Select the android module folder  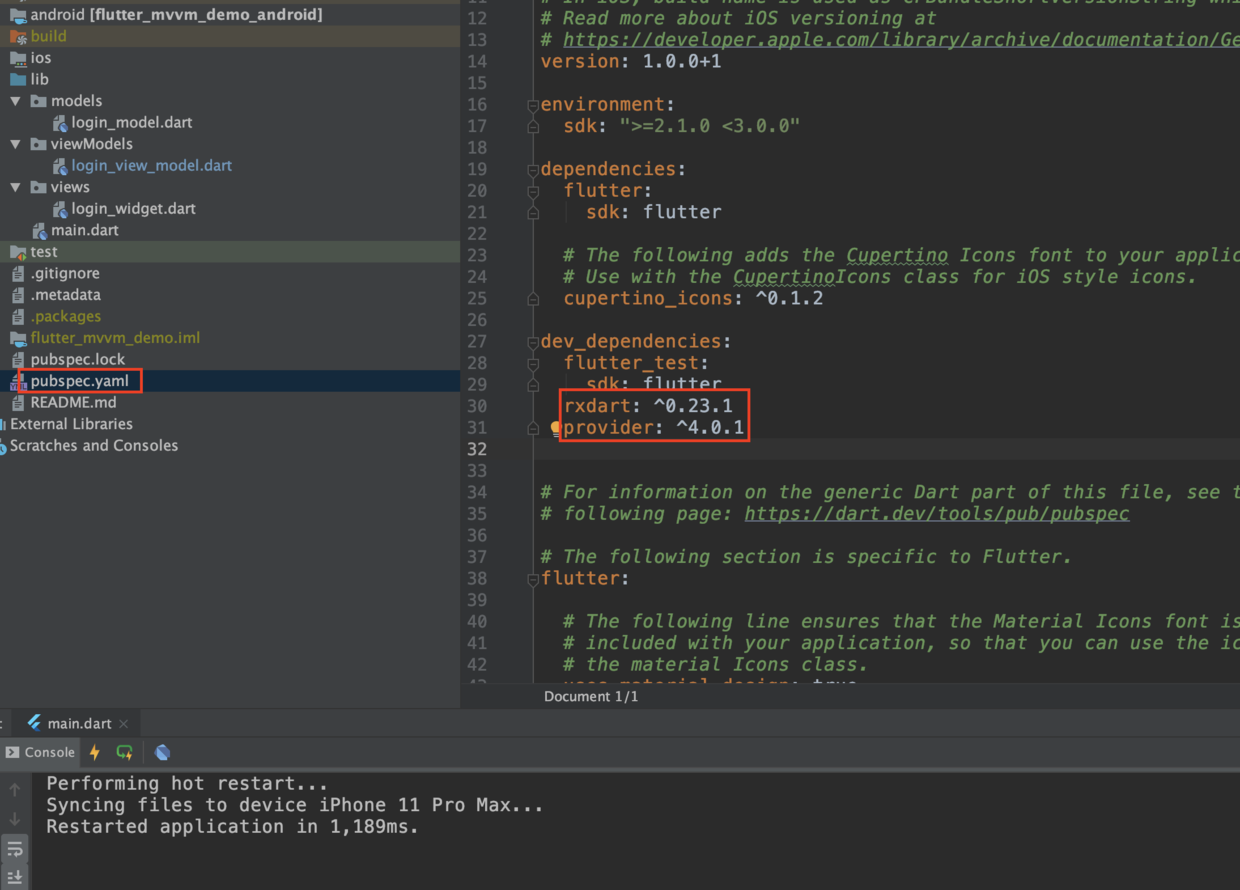[176, 15]
